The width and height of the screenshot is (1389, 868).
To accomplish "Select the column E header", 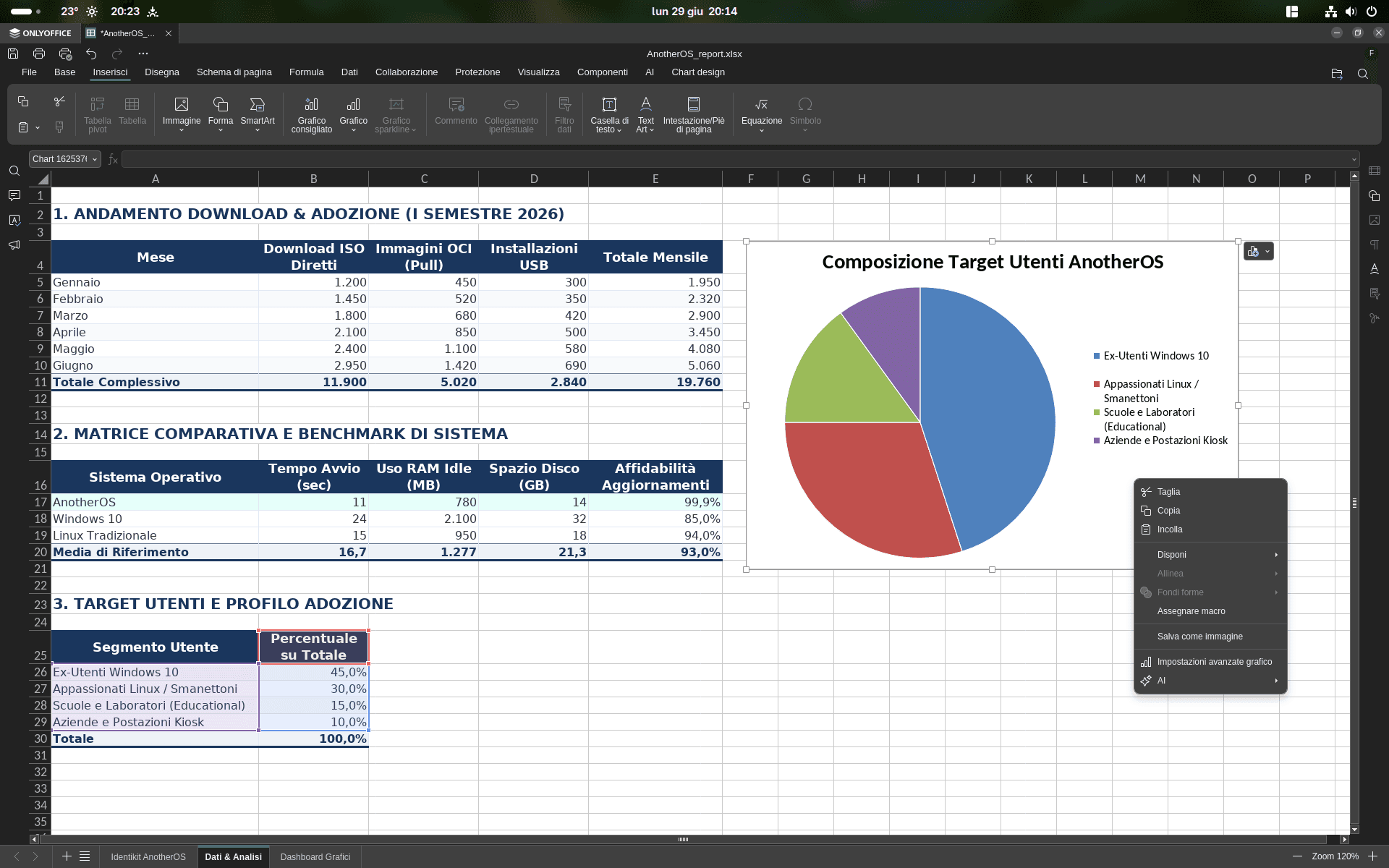I will (655, 179).
